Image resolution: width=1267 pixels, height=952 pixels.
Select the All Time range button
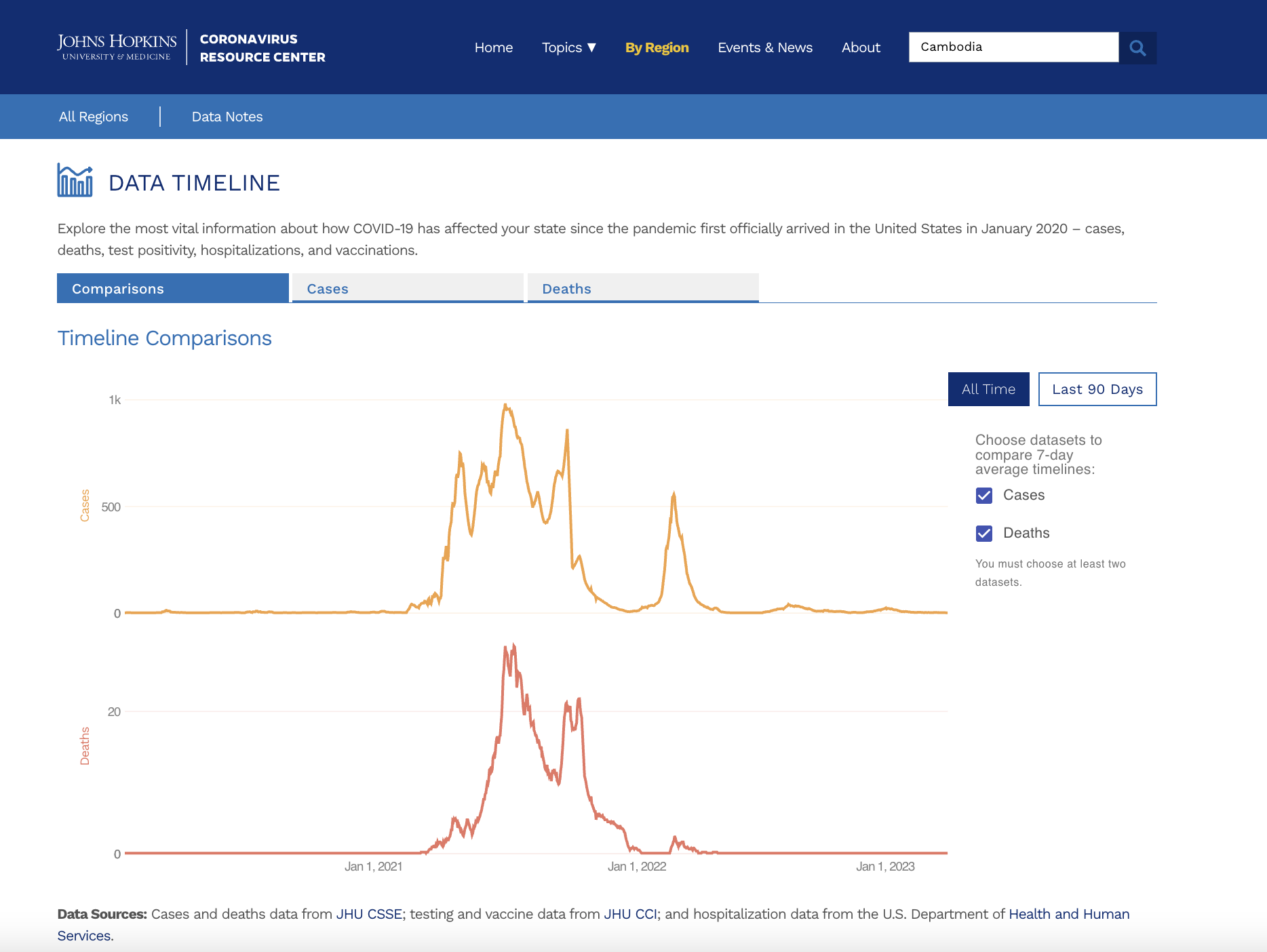pyautogui.click(x=988, y=389)
